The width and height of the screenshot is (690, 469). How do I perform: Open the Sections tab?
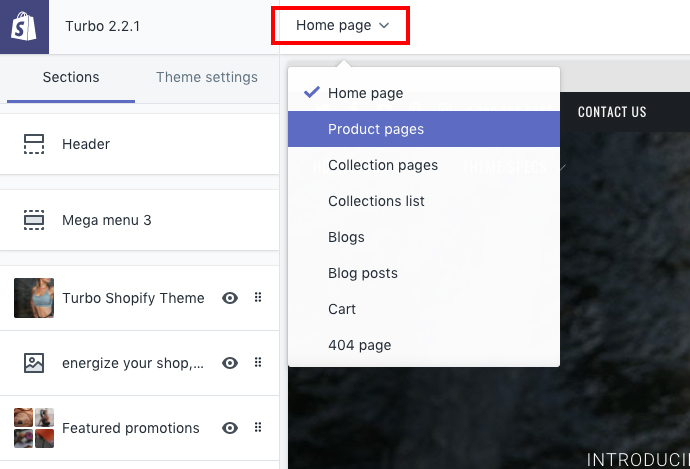click(x=71, y=77)
